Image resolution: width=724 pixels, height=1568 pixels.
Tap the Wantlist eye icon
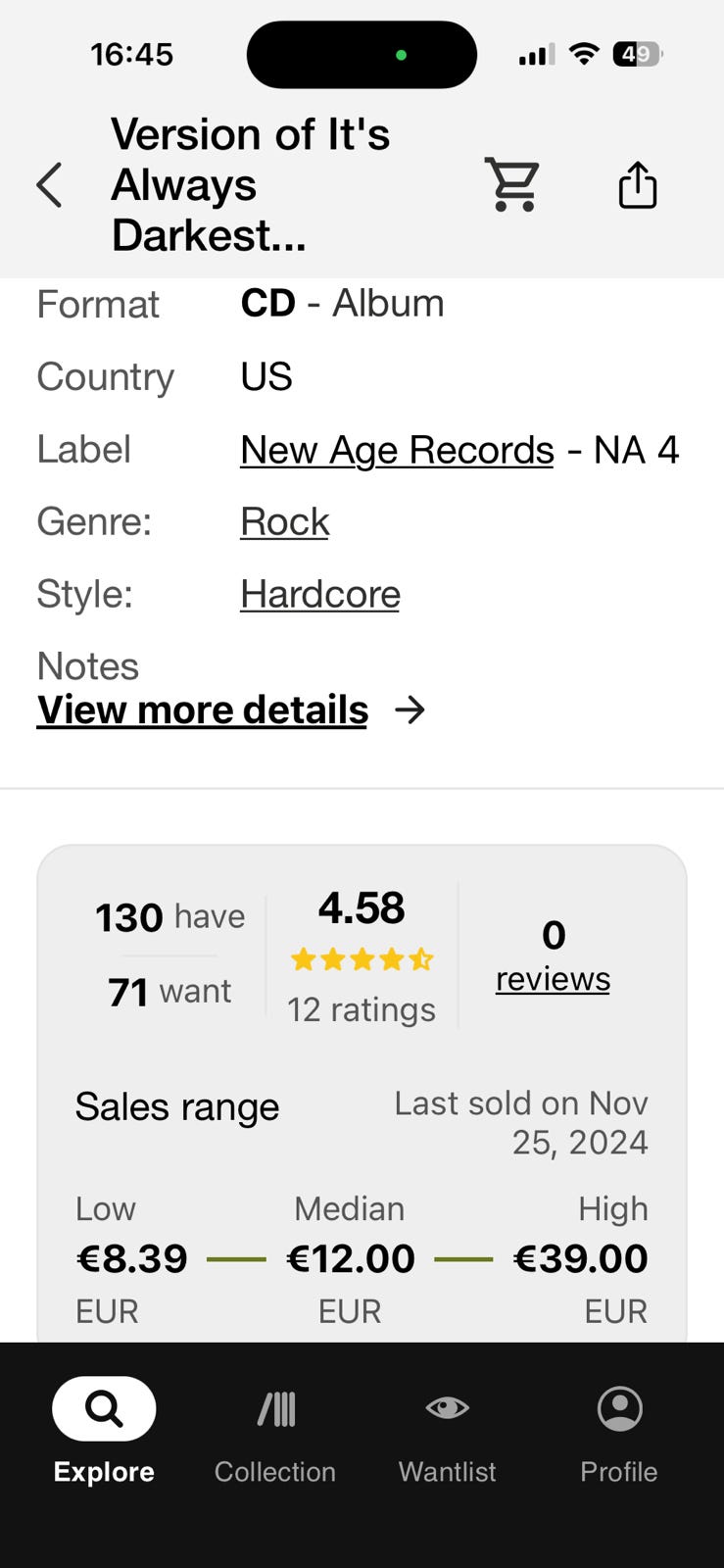point(447,1408)
